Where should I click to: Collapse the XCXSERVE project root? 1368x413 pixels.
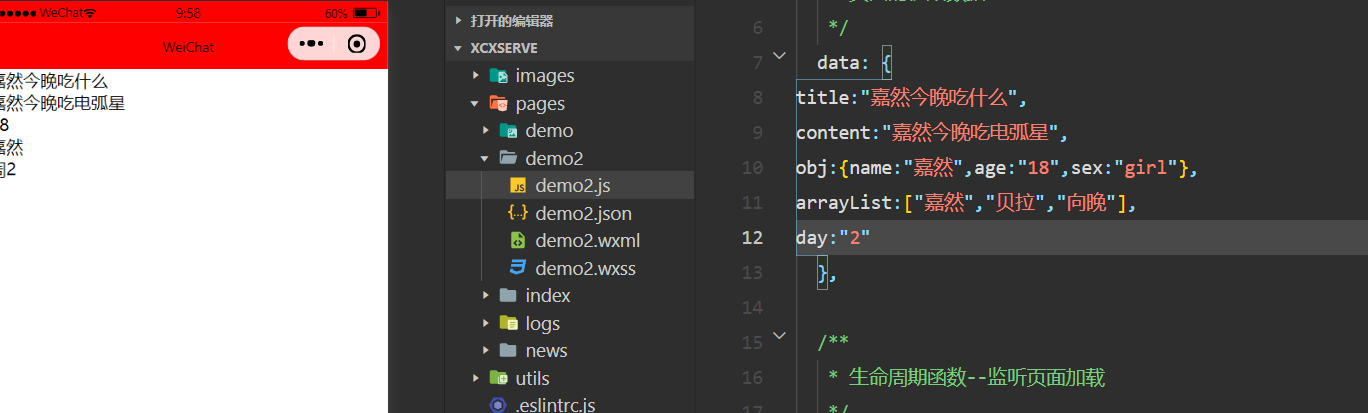459,48
